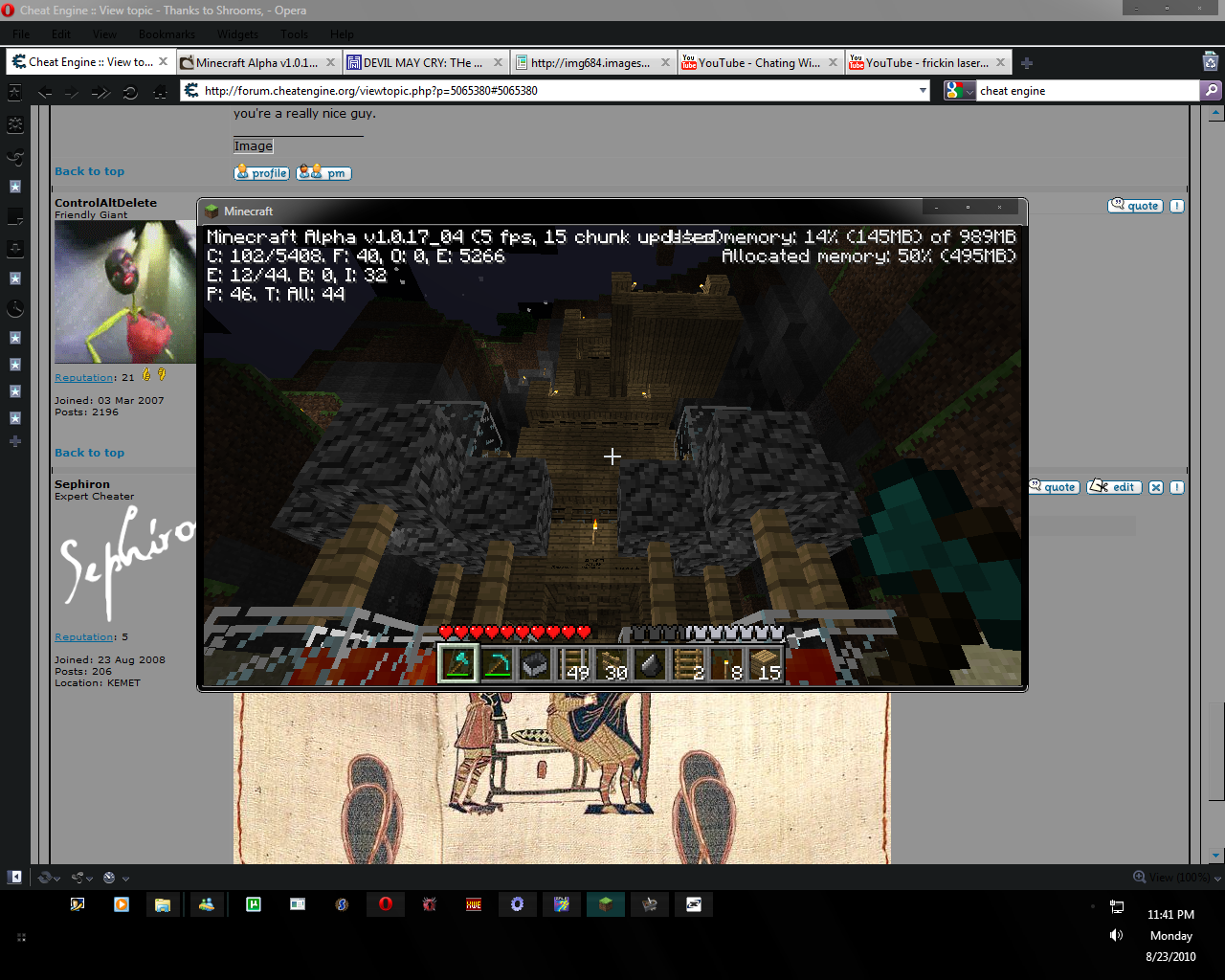Edit Sephiron's post
Viewport: 1225px width, 980px height.
point(1113,487)
